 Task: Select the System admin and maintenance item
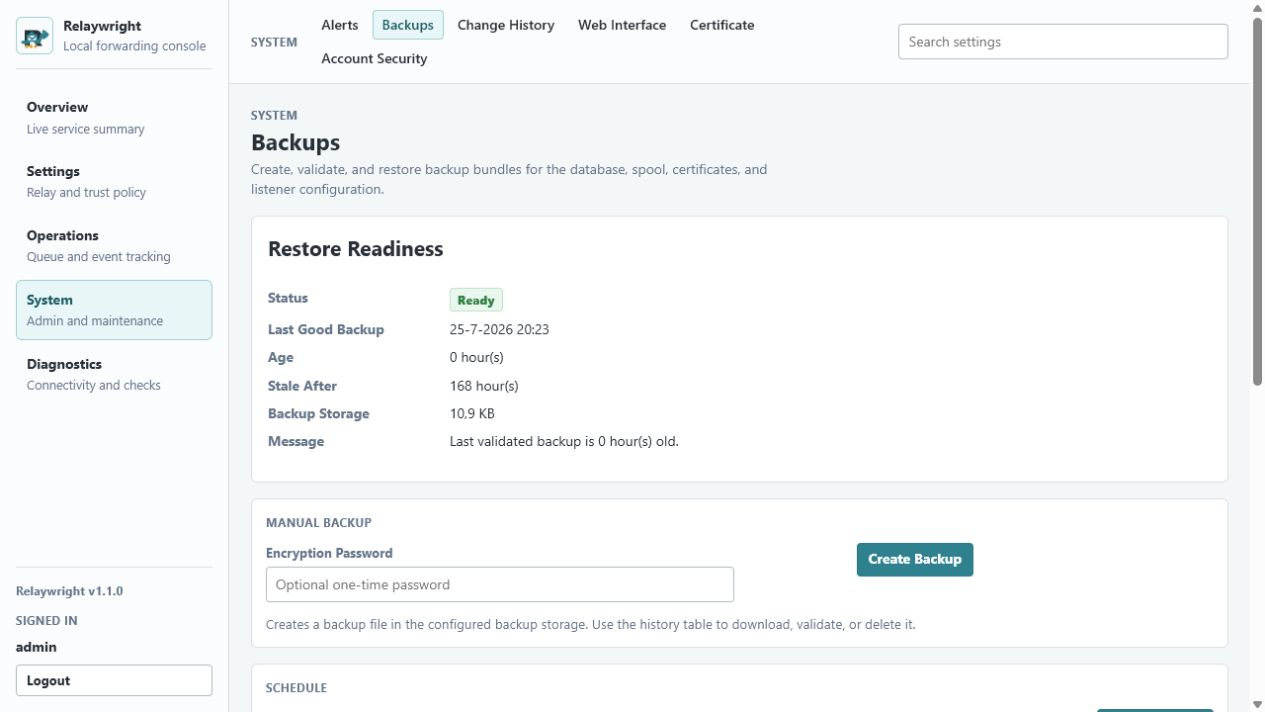coord(114,310)
